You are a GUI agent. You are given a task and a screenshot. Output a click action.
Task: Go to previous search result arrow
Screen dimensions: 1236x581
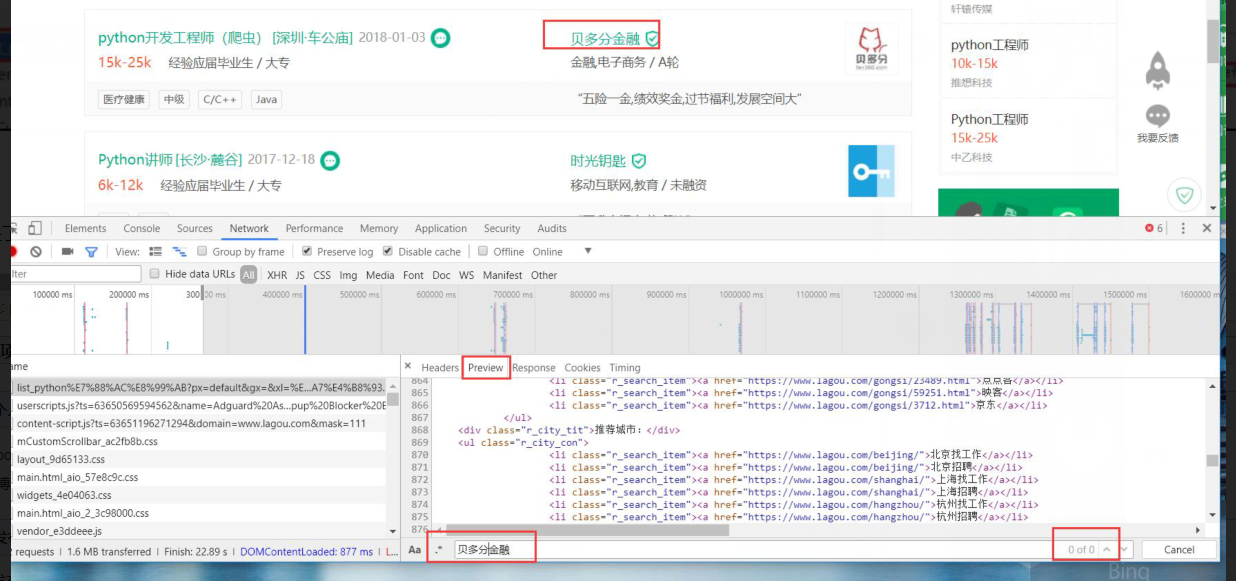tap(1107, 549)
